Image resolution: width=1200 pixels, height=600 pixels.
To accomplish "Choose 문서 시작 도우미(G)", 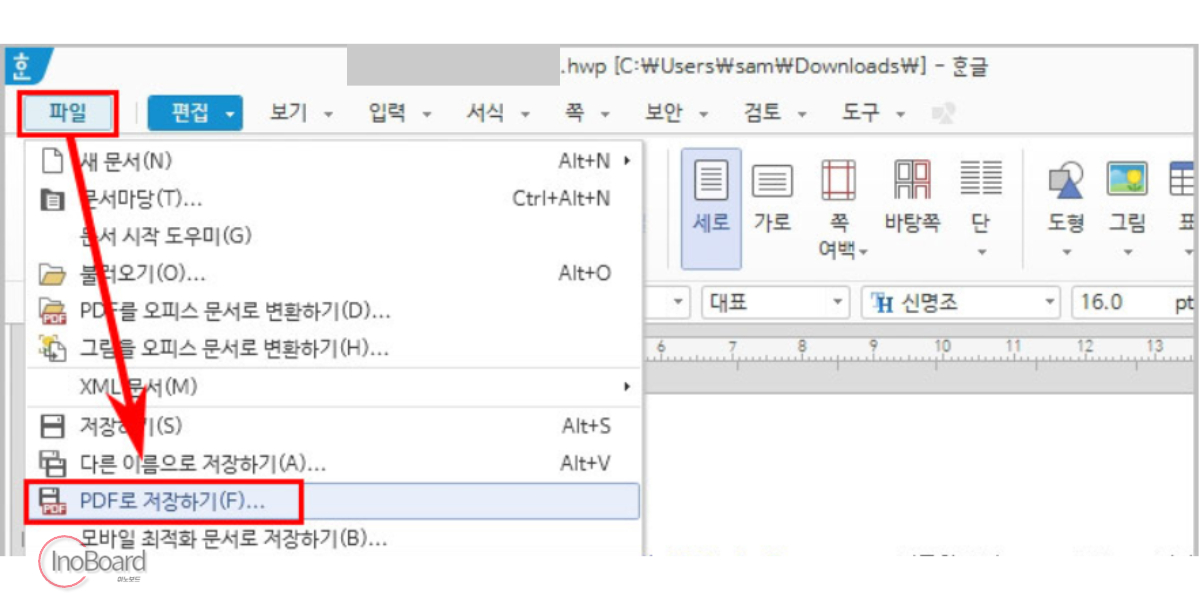I will coord(333,236).
